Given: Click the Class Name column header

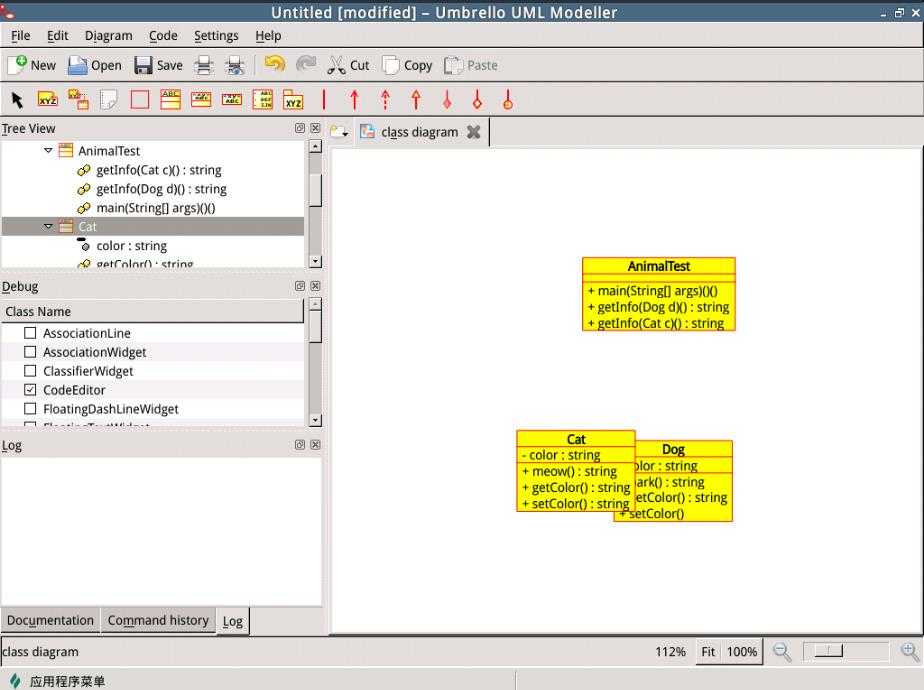Looking at the screenshot, I should (x=153, y=311).
